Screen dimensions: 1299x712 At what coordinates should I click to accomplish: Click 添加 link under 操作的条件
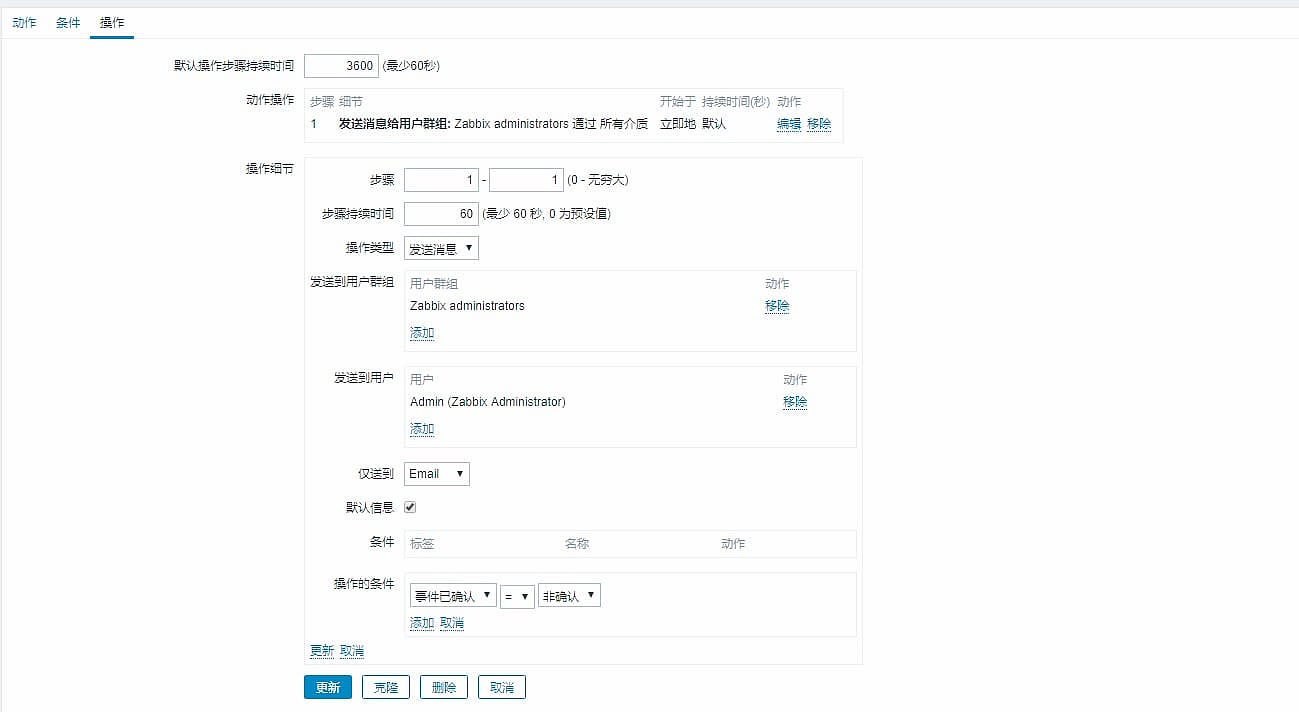[x=422, y=623]
